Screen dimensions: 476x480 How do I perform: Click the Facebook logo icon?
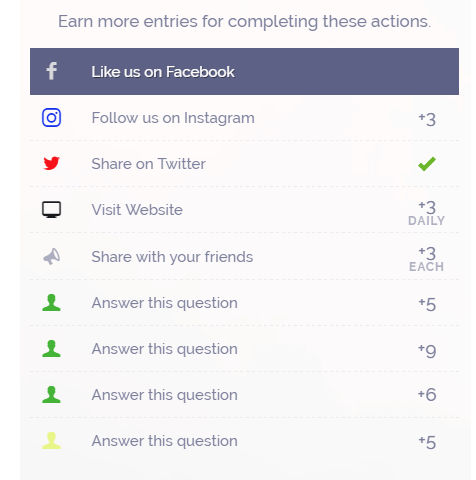tap(52, 71)
